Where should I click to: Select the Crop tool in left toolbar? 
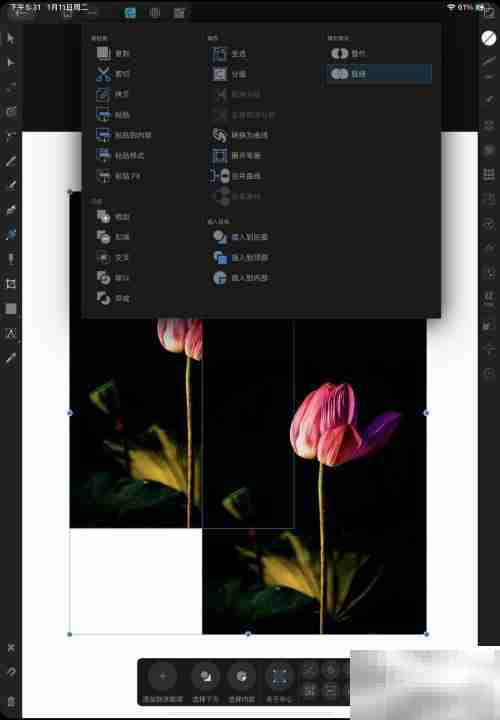(11, 284)
